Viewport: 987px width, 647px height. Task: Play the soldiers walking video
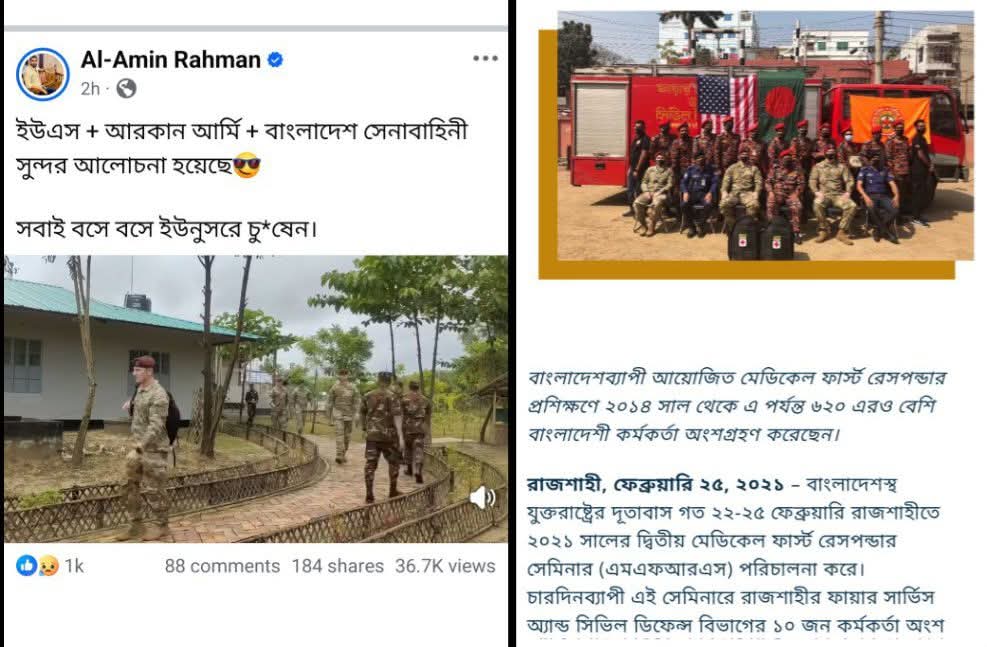click(256, 399)
